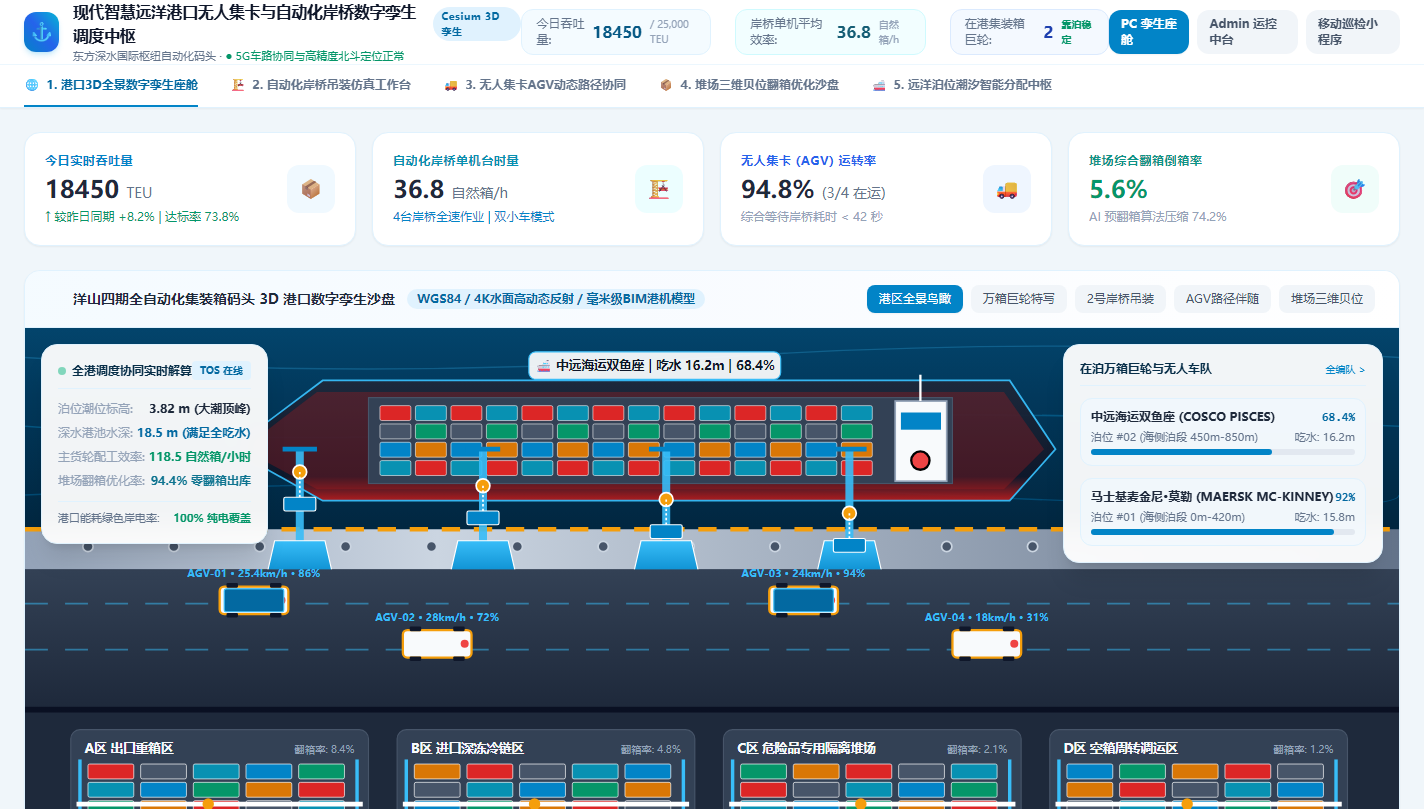Select the AGV-01 vehicle on the road
Viewport: 1424px width, 809px height.
(254, 600)
